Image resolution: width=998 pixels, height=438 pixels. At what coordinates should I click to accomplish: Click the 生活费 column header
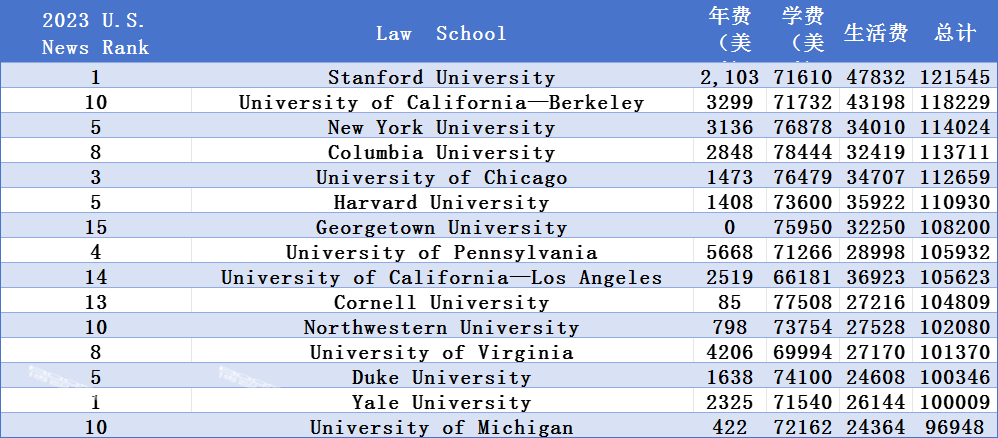pyautogui.click(x=876, y=33)
